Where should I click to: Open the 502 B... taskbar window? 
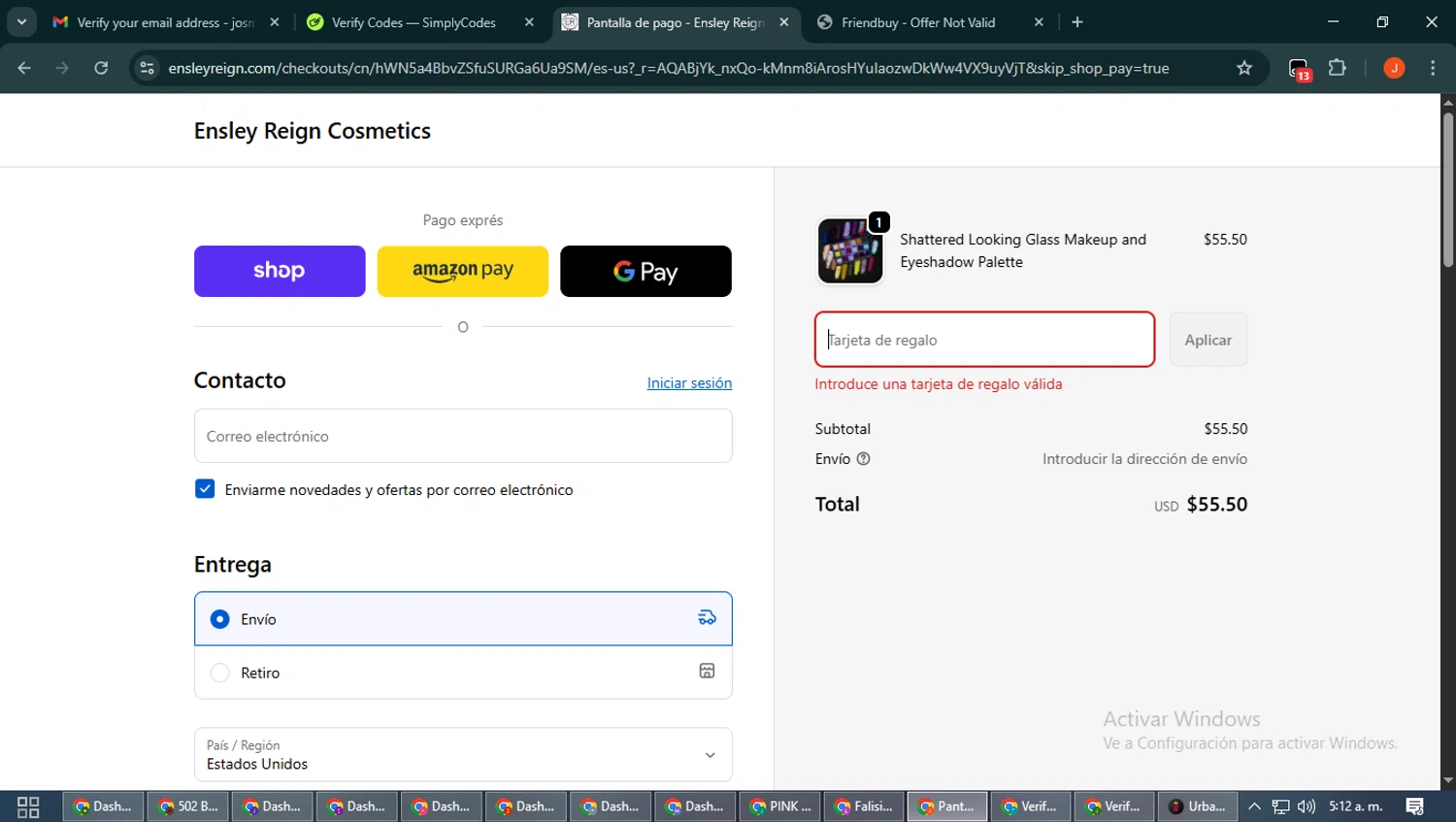coord(187,806)
